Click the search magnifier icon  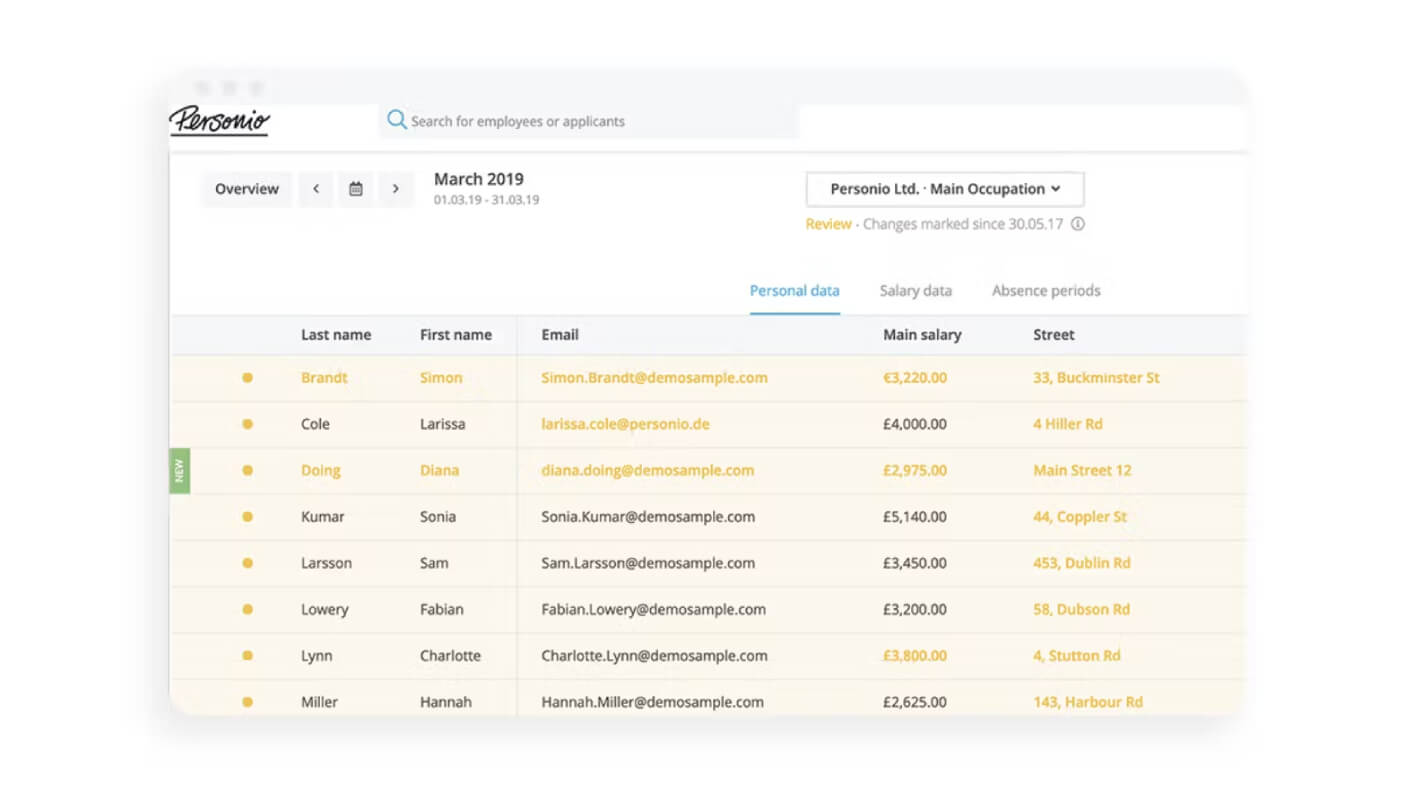click(397, 120)
